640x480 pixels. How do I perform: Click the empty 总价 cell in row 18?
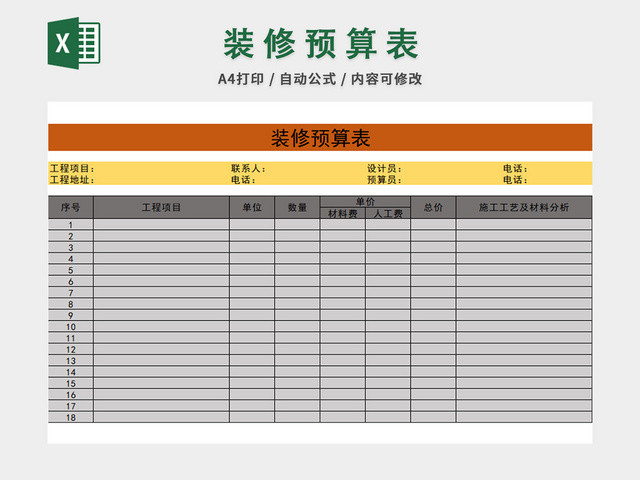point(433,417)
